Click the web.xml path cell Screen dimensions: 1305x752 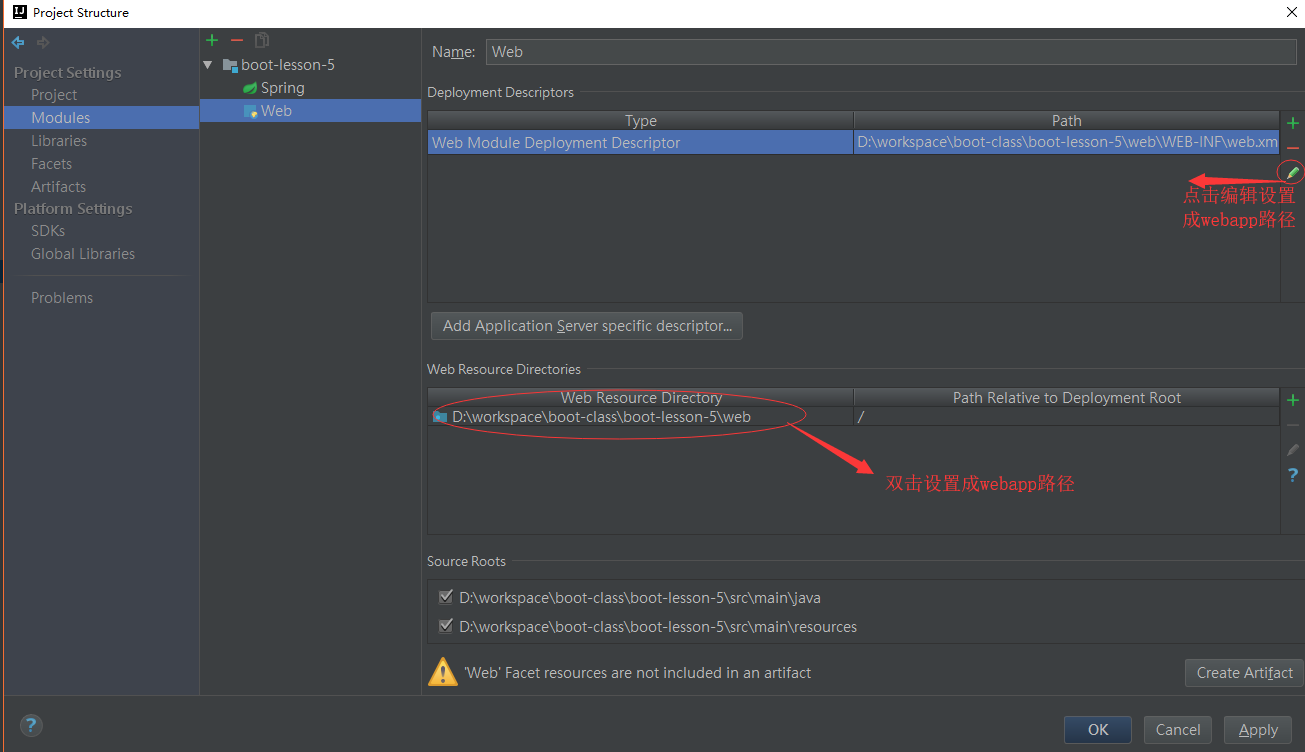pos(1066,143)
